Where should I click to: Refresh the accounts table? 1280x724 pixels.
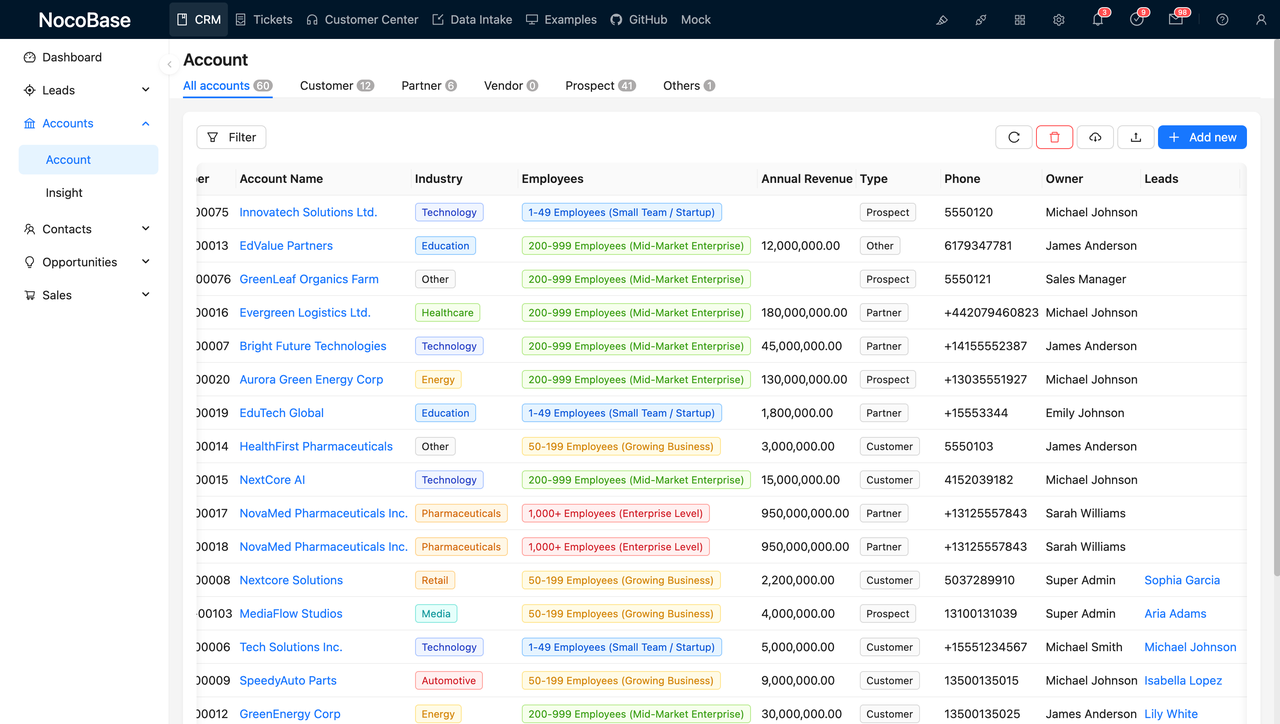[x=1013, y=137]
